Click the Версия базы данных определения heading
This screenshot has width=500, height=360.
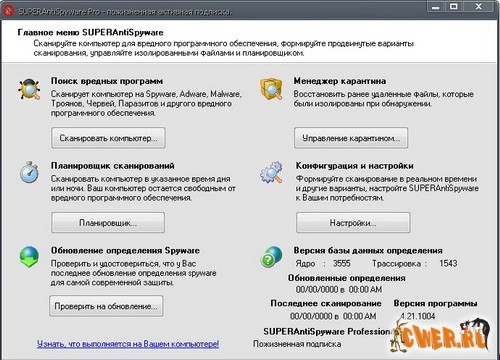coord(368,250)
